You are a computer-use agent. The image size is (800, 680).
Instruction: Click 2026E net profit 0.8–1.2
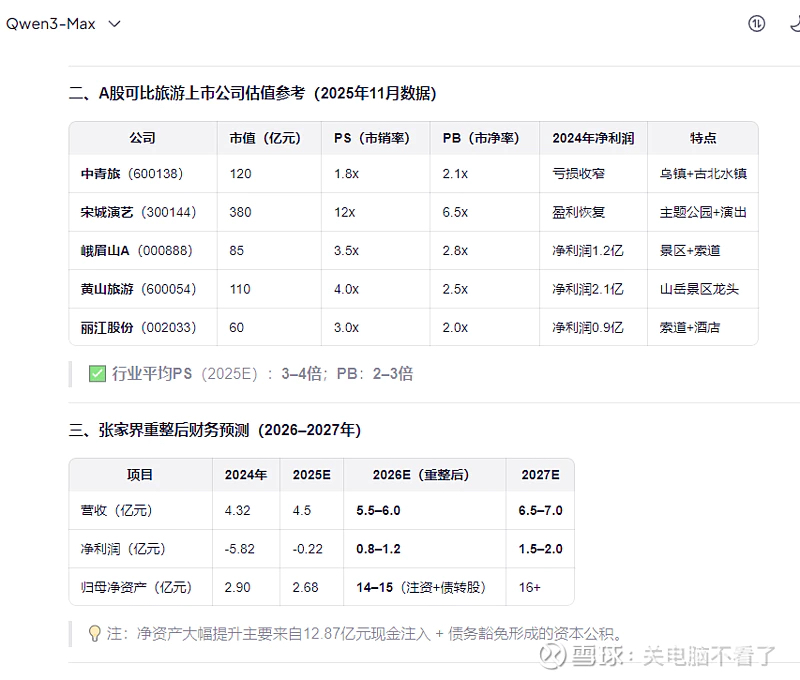tap(378, 549)
